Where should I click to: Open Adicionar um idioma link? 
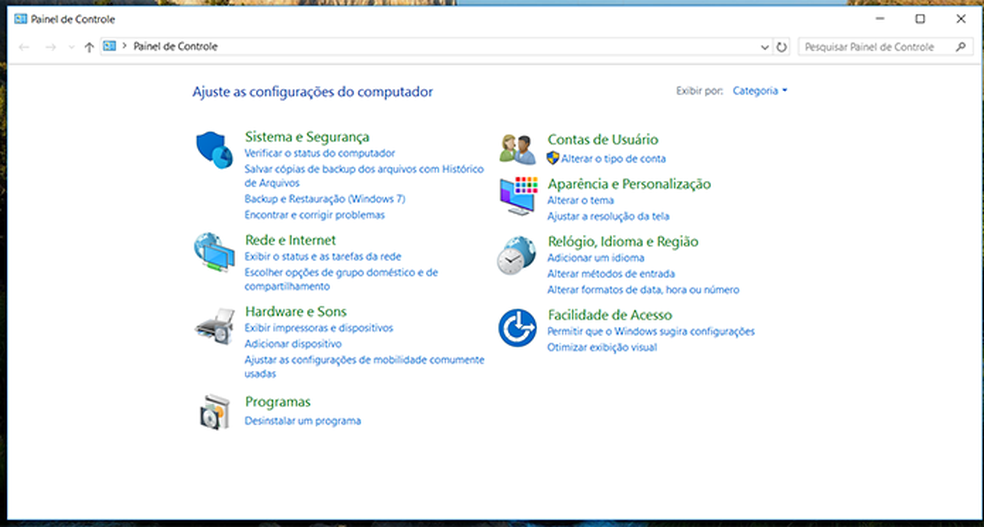(596, 258)
